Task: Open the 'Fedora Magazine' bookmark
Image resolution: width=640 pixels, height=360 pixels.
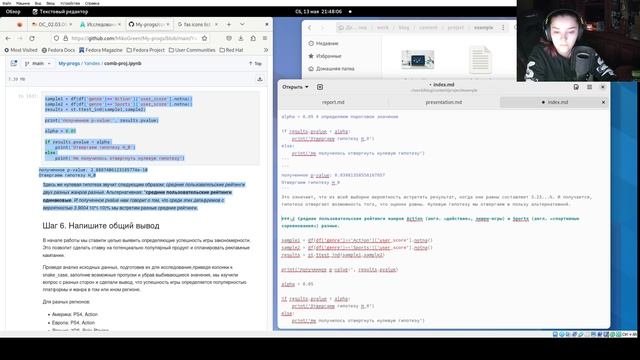Action: click(100, 50)
